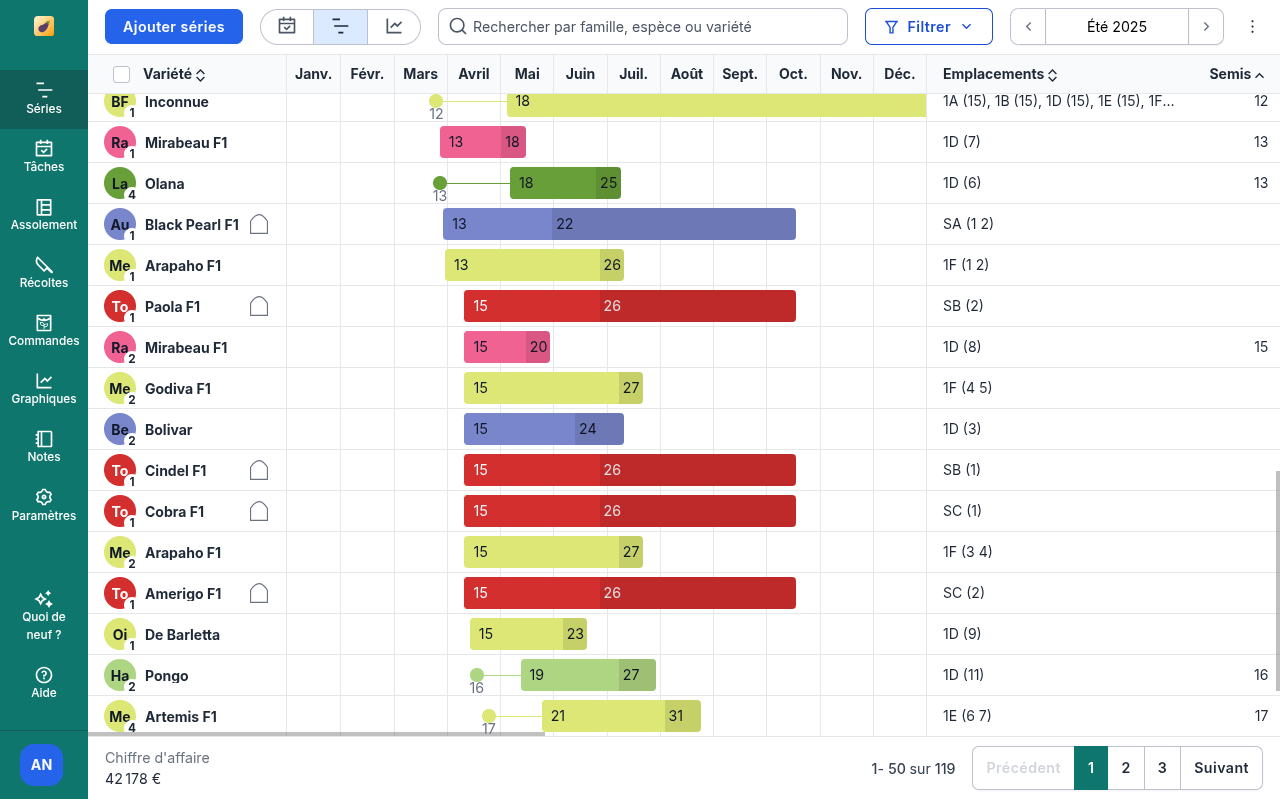Sort by Emplacements column header
Screen dimensions: 1280x799
point(1000,74)
